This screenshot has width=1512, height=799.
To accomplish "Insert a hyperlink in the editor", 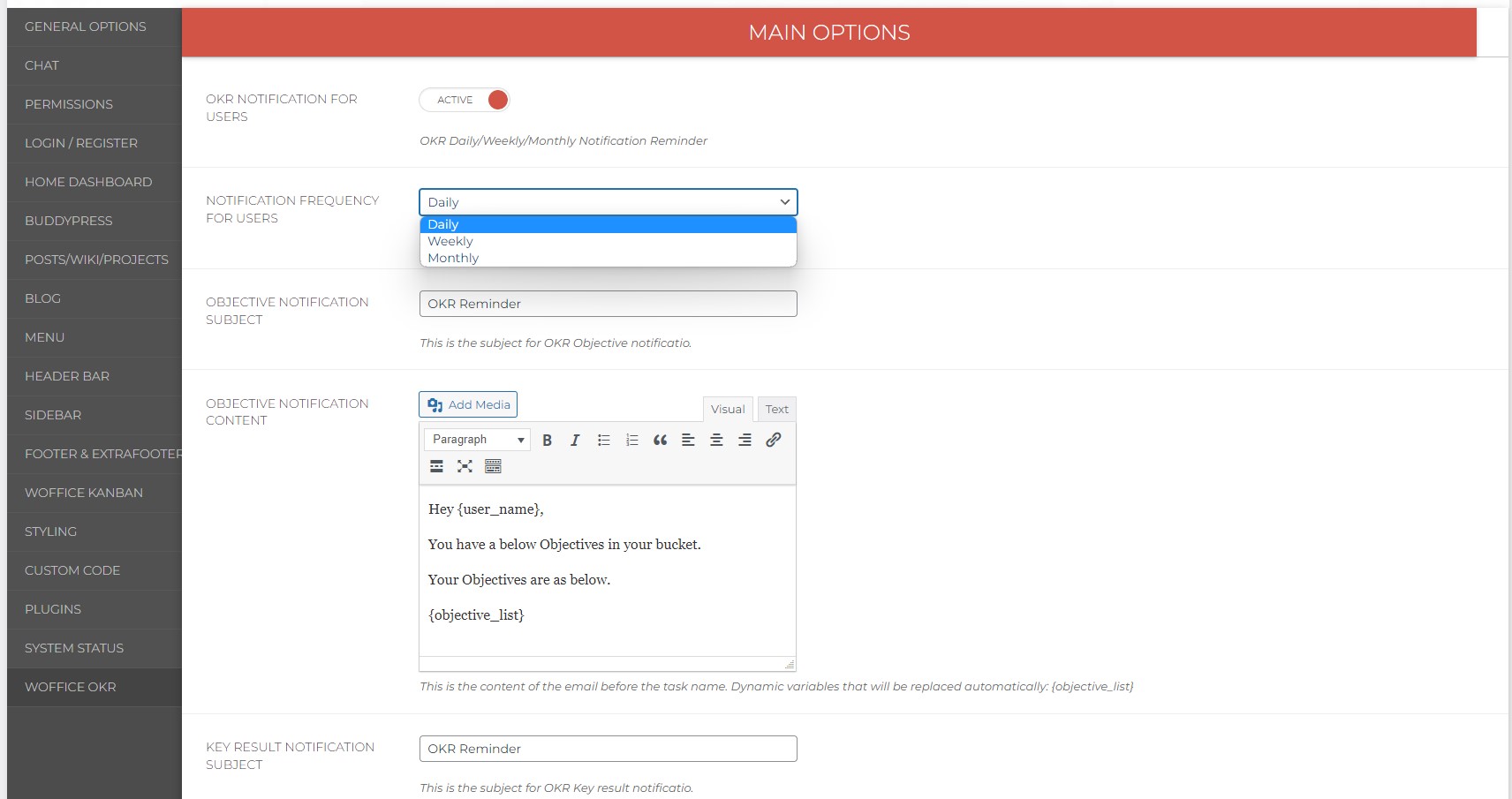I will pos(774,440).
